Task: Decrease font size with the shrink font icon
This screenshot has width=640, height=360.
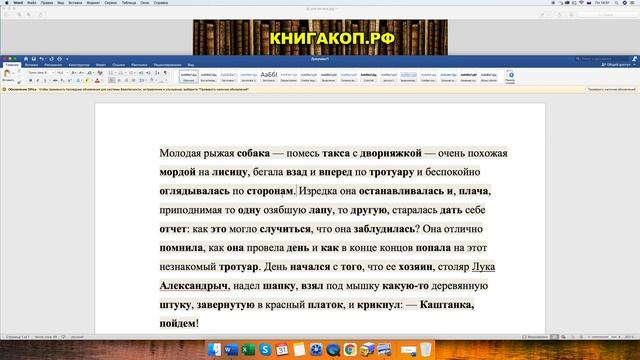Action: point(81,73)
